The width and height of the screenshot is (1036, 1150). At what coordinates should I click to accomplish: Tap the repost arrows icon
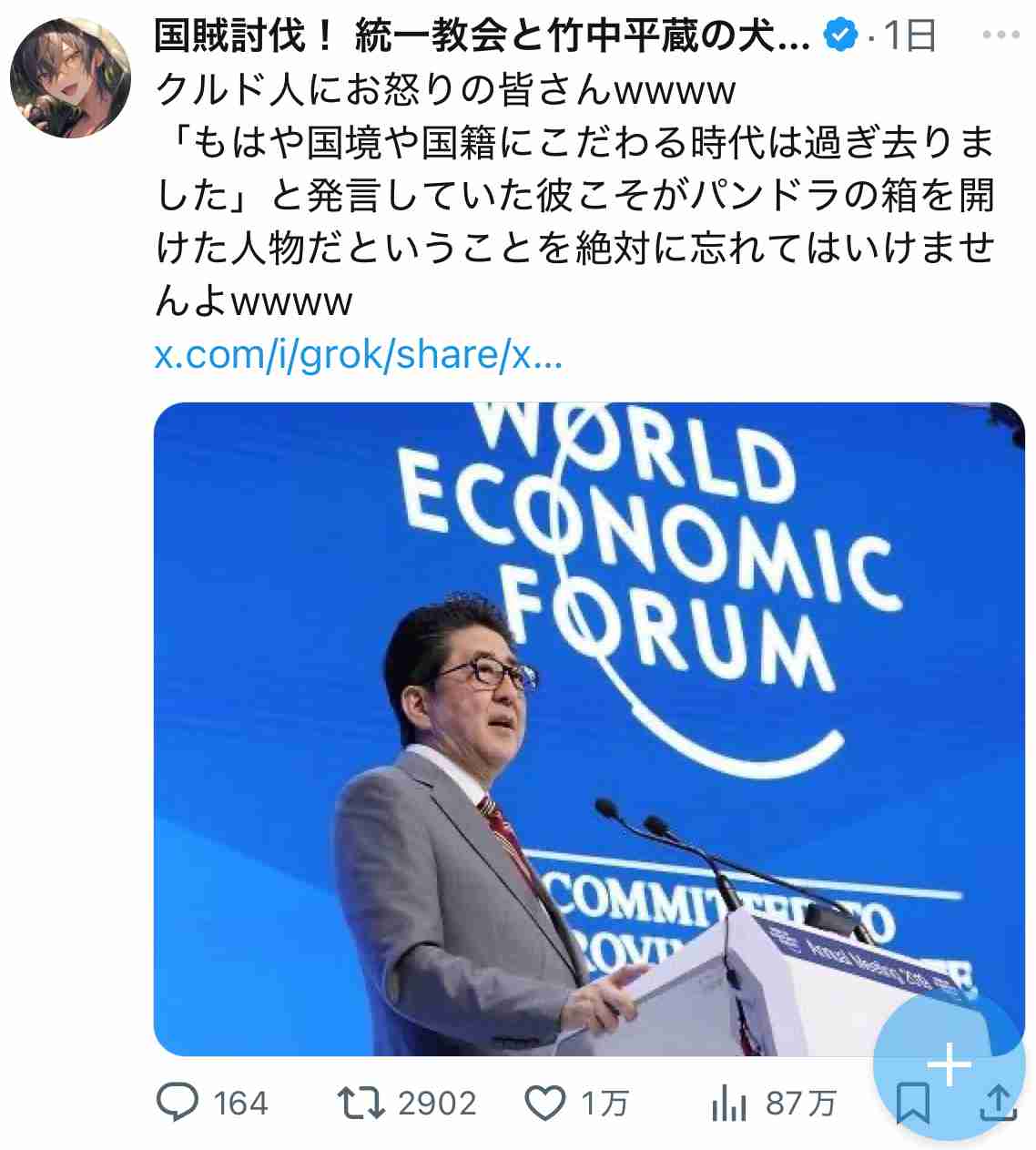coord(361,1103)
